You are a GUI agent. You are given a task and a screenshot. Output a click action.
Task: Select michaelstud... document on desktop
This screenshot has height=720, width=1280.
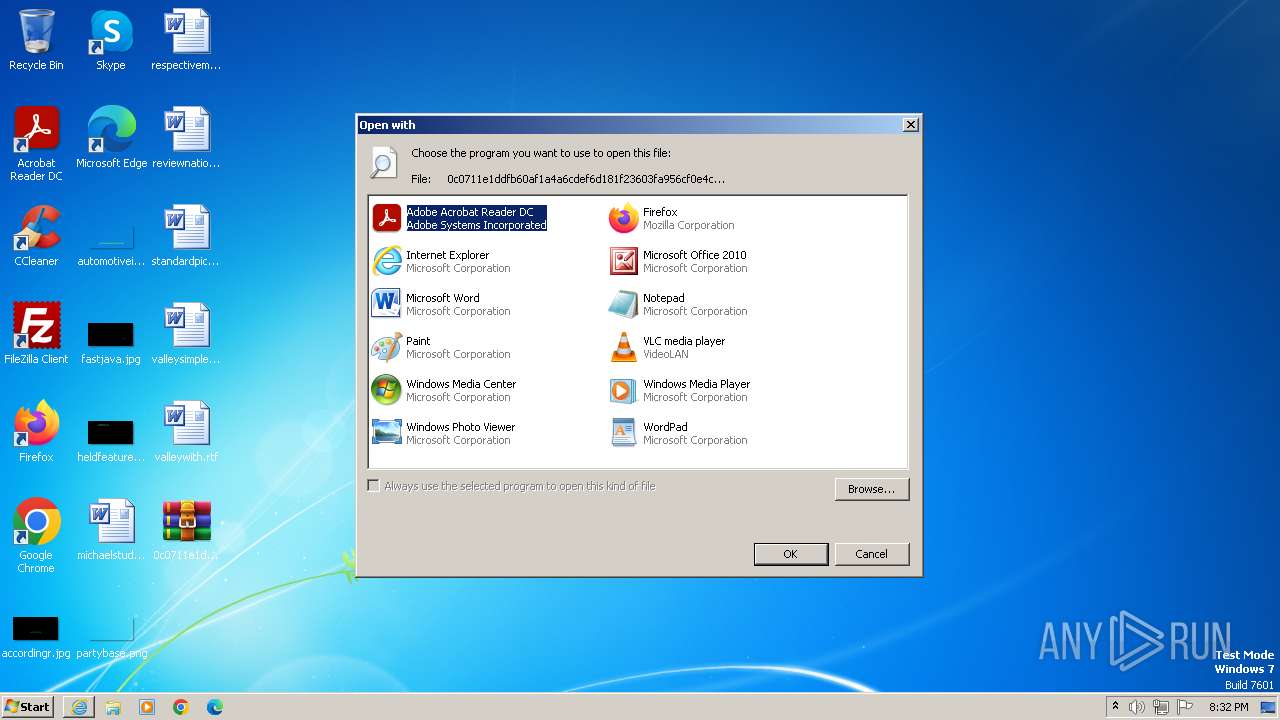pyautogui.click(x=111, y=531)
